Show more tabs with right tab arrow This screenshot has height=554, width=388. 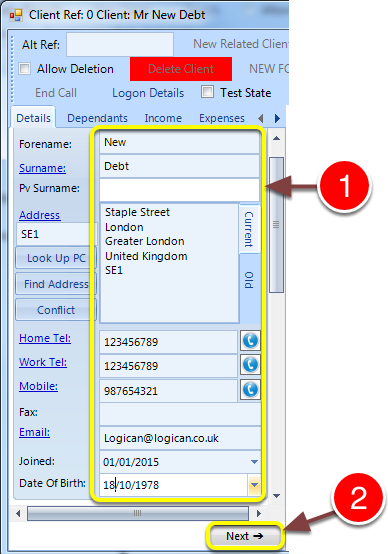point(277,118)
